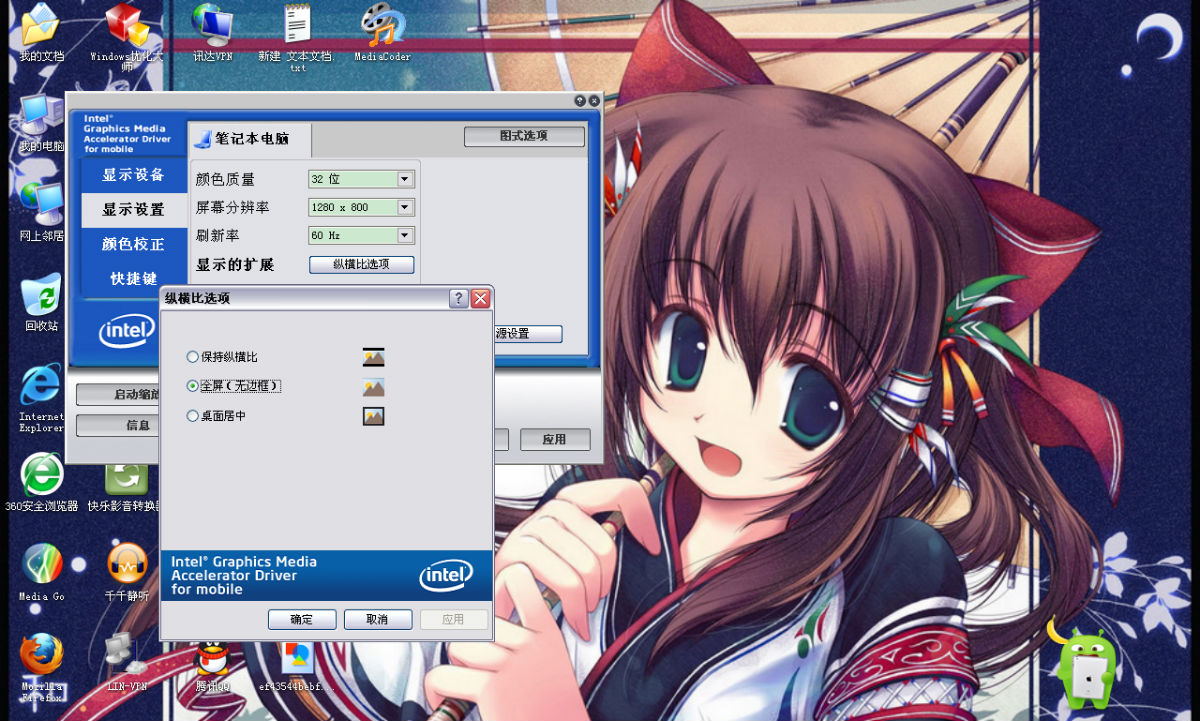
Task: Launch the Mozilla Firefox desktop icon
Action: 41,656
